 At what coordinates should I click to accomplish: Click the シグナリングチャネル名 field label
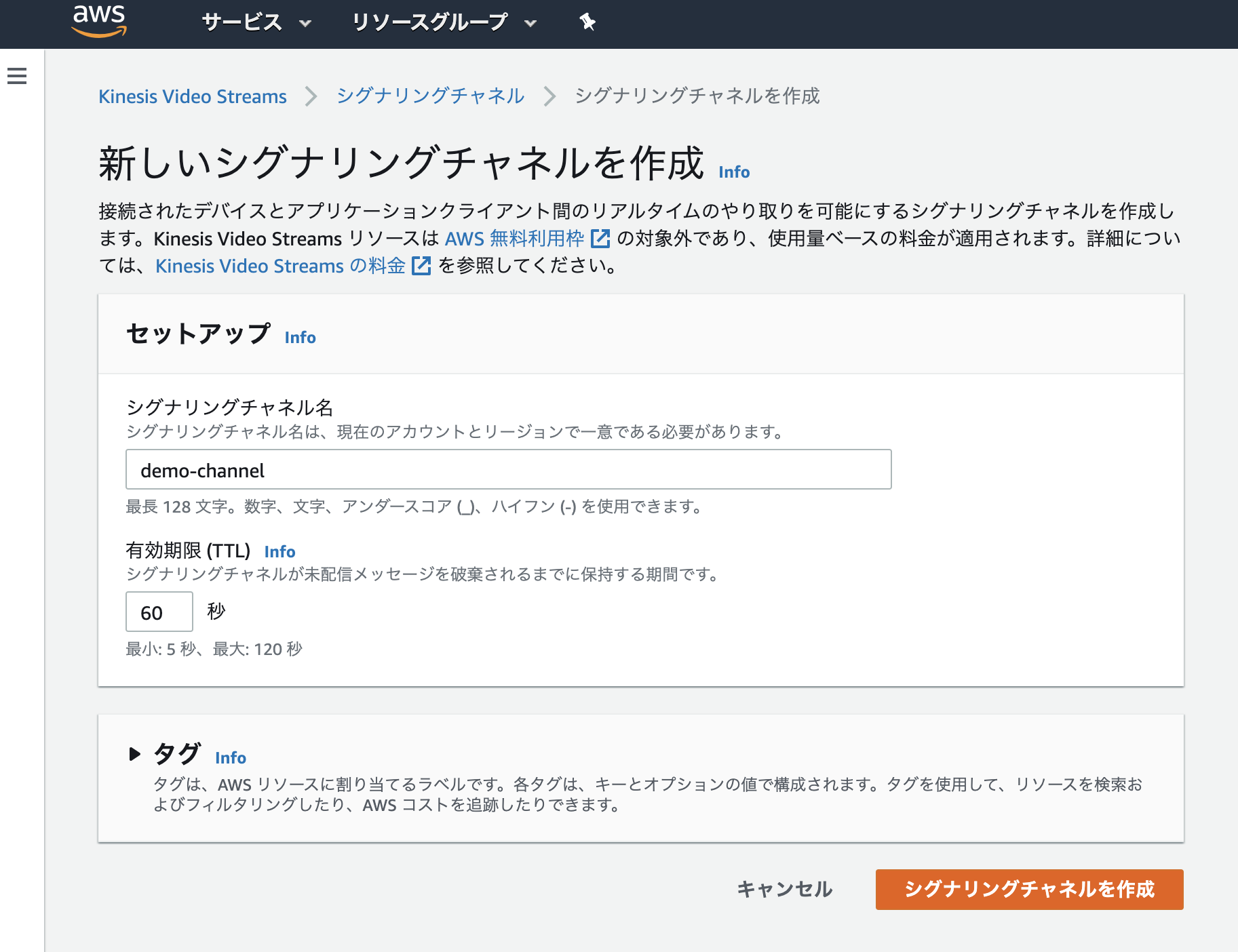[x=230, y=408]
